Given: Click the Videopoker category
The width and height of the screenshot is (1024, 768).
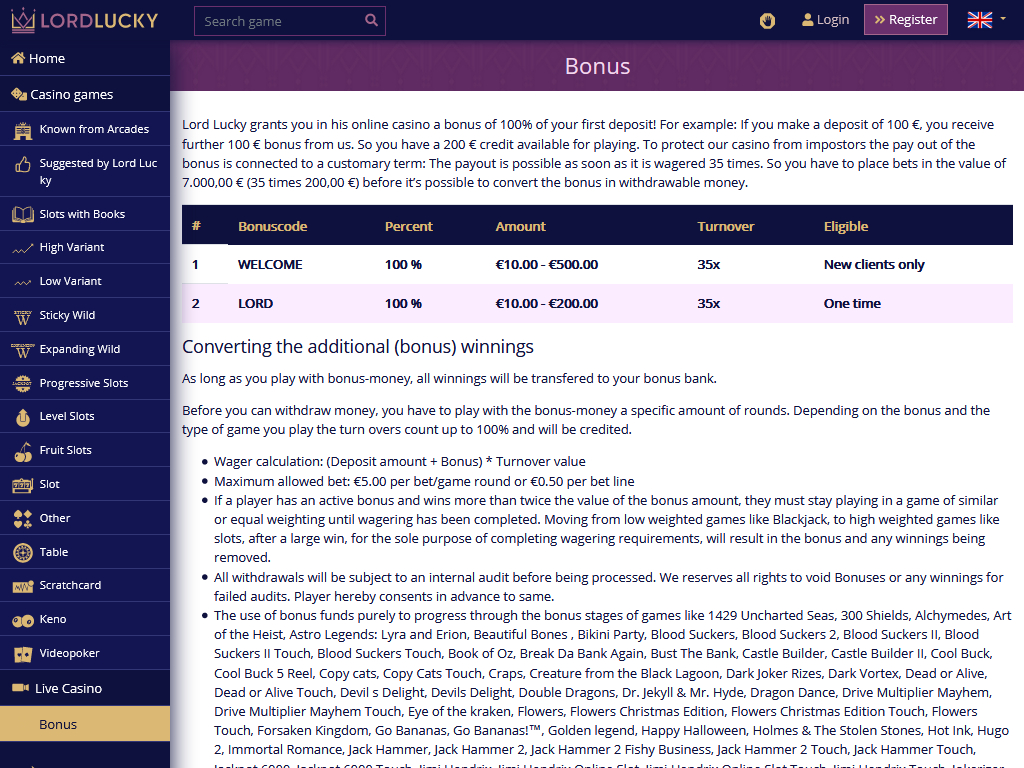Looking at the screenshot, I should click(69, 653).
